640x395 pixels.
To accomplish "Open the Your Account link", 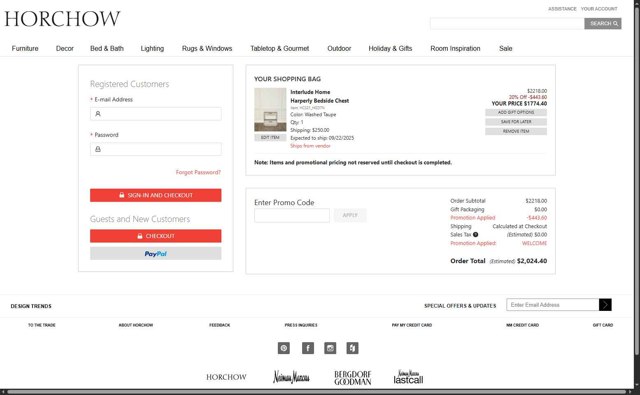I will point(599,9).
